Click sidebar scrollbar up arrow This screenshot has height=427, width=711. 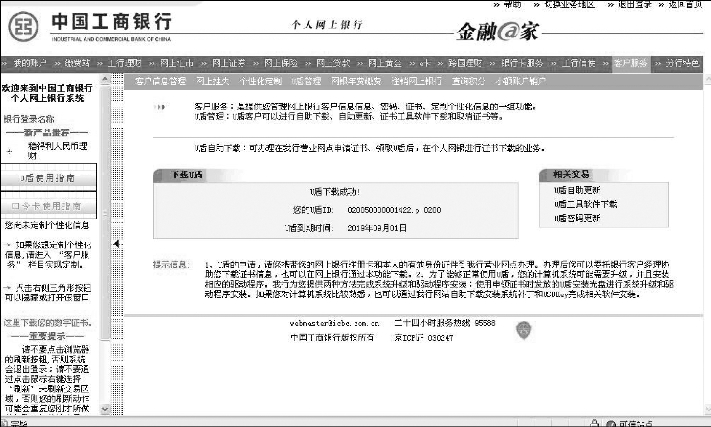(105, 79)
